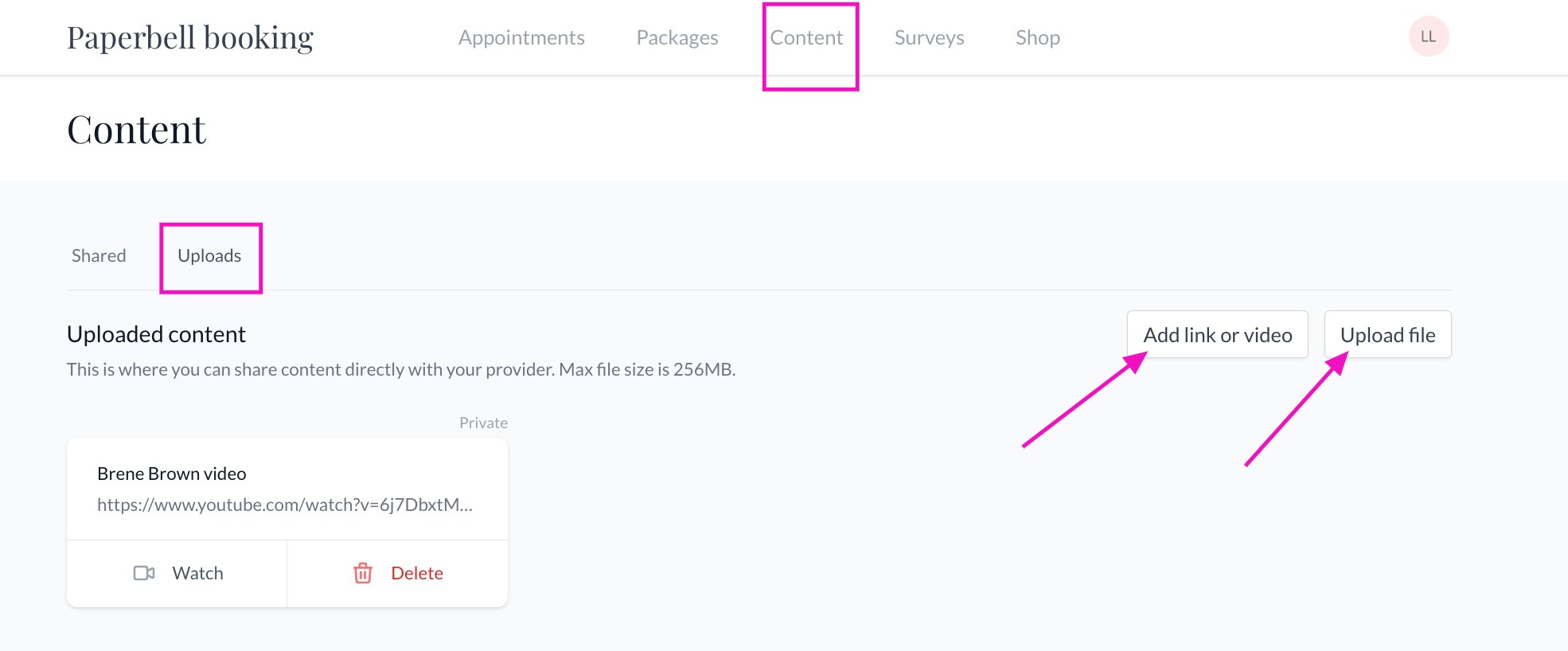Image resolution: width=1568 pixels, height=651 pixels.
Task: Click the Brene Brown video card
Action: click(x=287, y=488)
